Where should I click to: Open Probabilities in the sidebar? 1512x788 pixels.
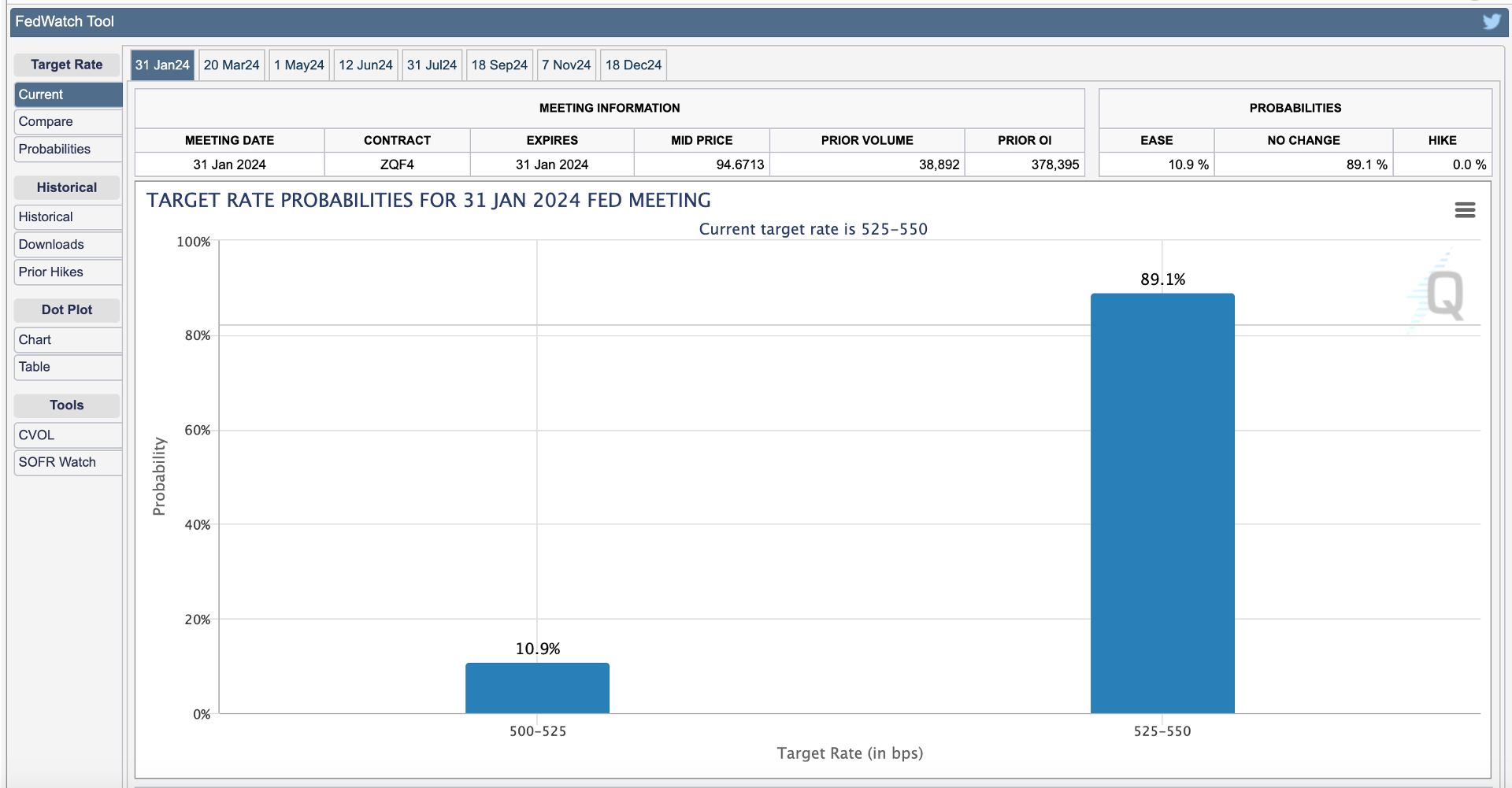pos(69,149)
